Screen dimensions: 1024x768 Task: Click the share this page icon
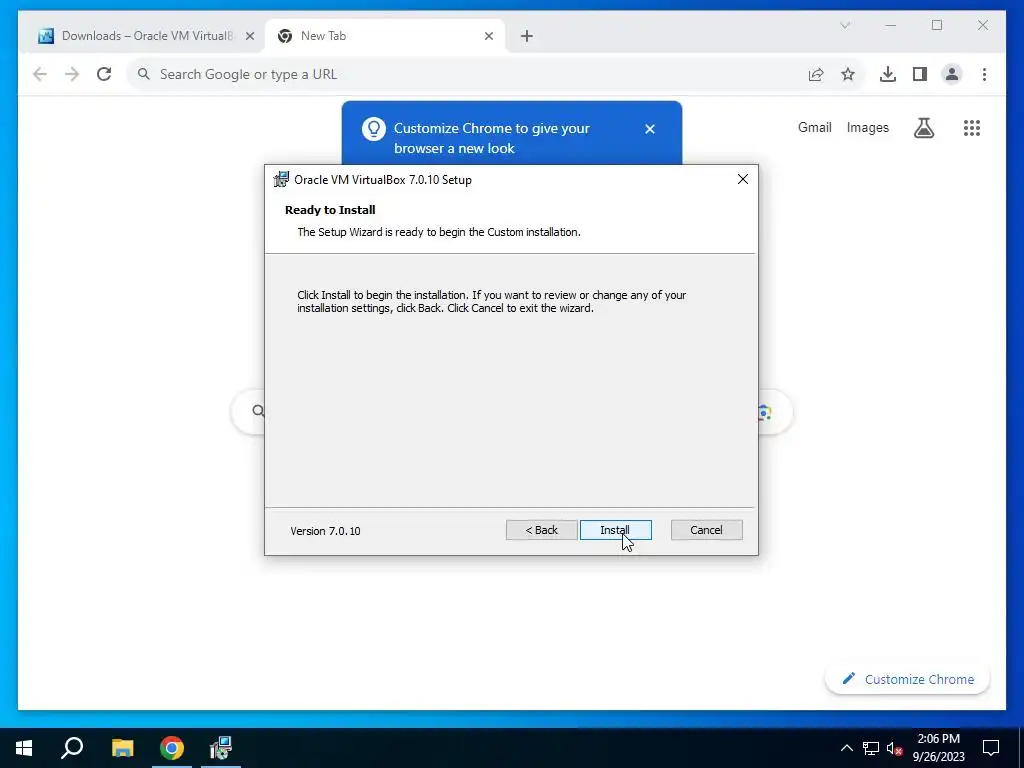(816, 74)
